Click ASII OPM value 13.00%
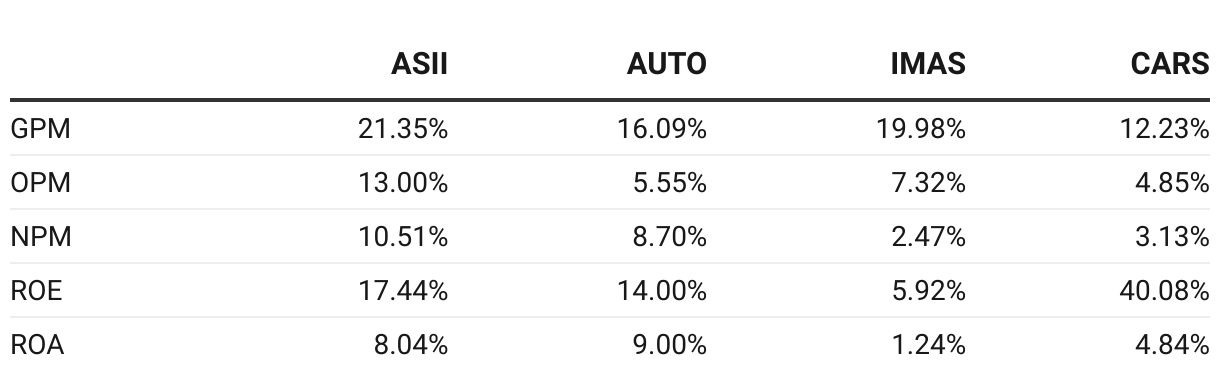The height and width of the screenshot is (380, 1220). pyautogui.click(x=403, y=183)
